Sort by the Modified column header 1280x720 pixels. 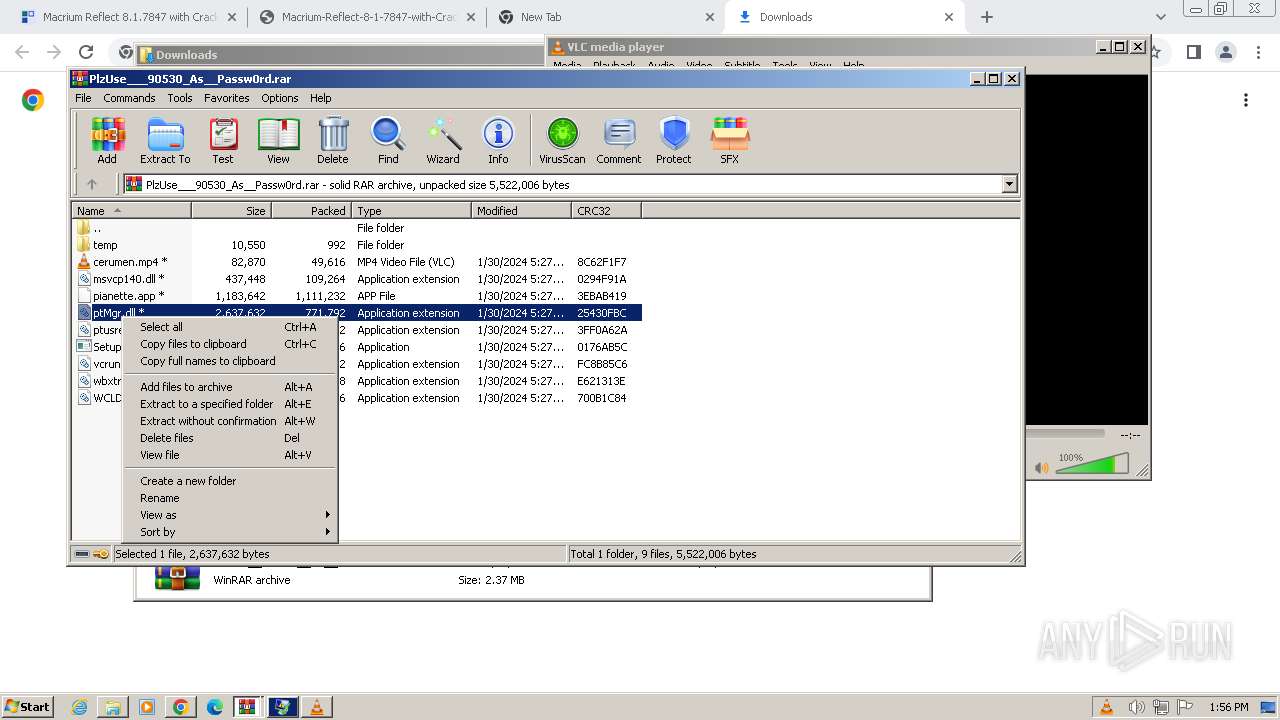[x=521, y=210]
